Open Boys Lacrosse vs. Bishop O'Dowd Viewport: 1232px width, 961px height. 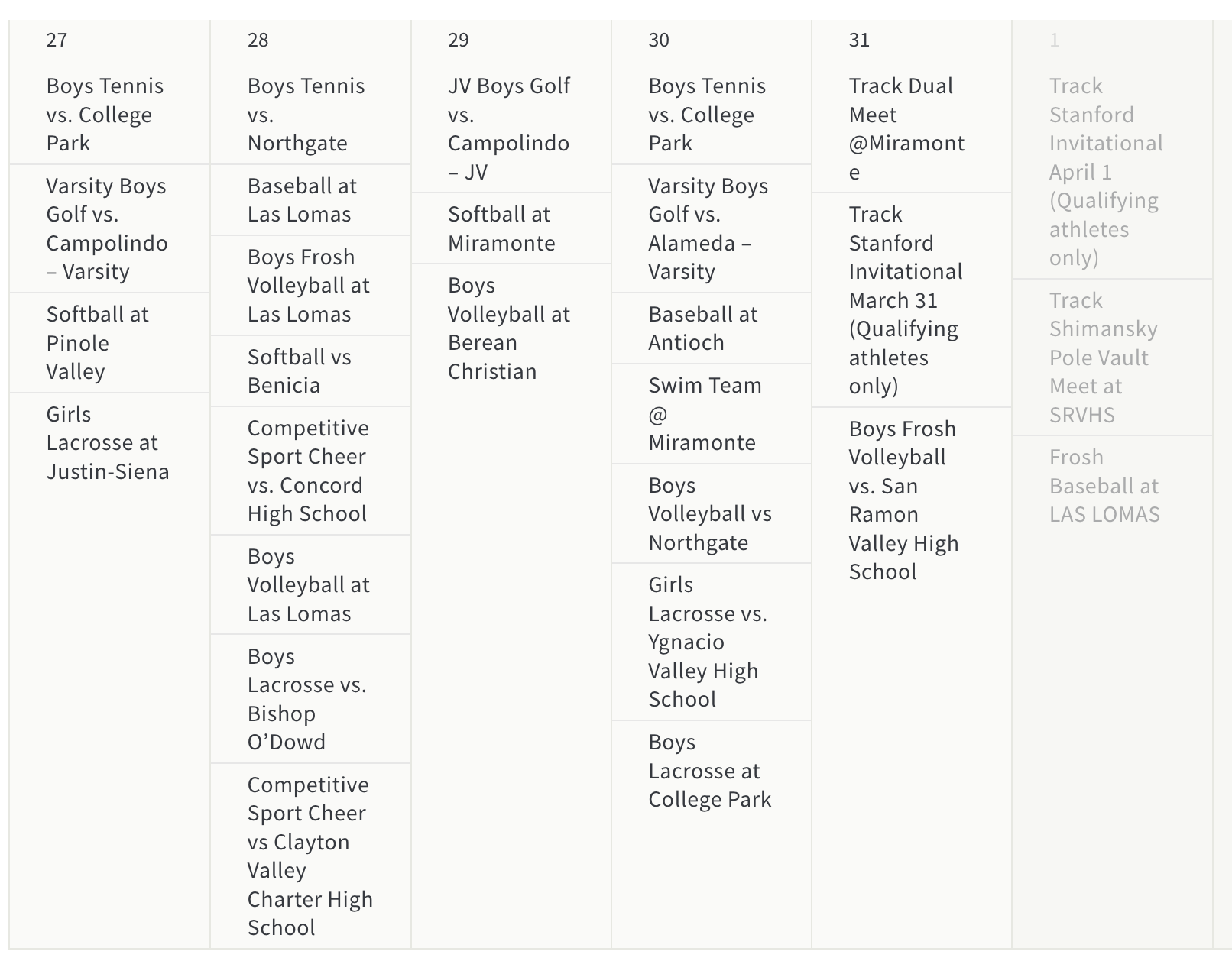pos(306,699)
